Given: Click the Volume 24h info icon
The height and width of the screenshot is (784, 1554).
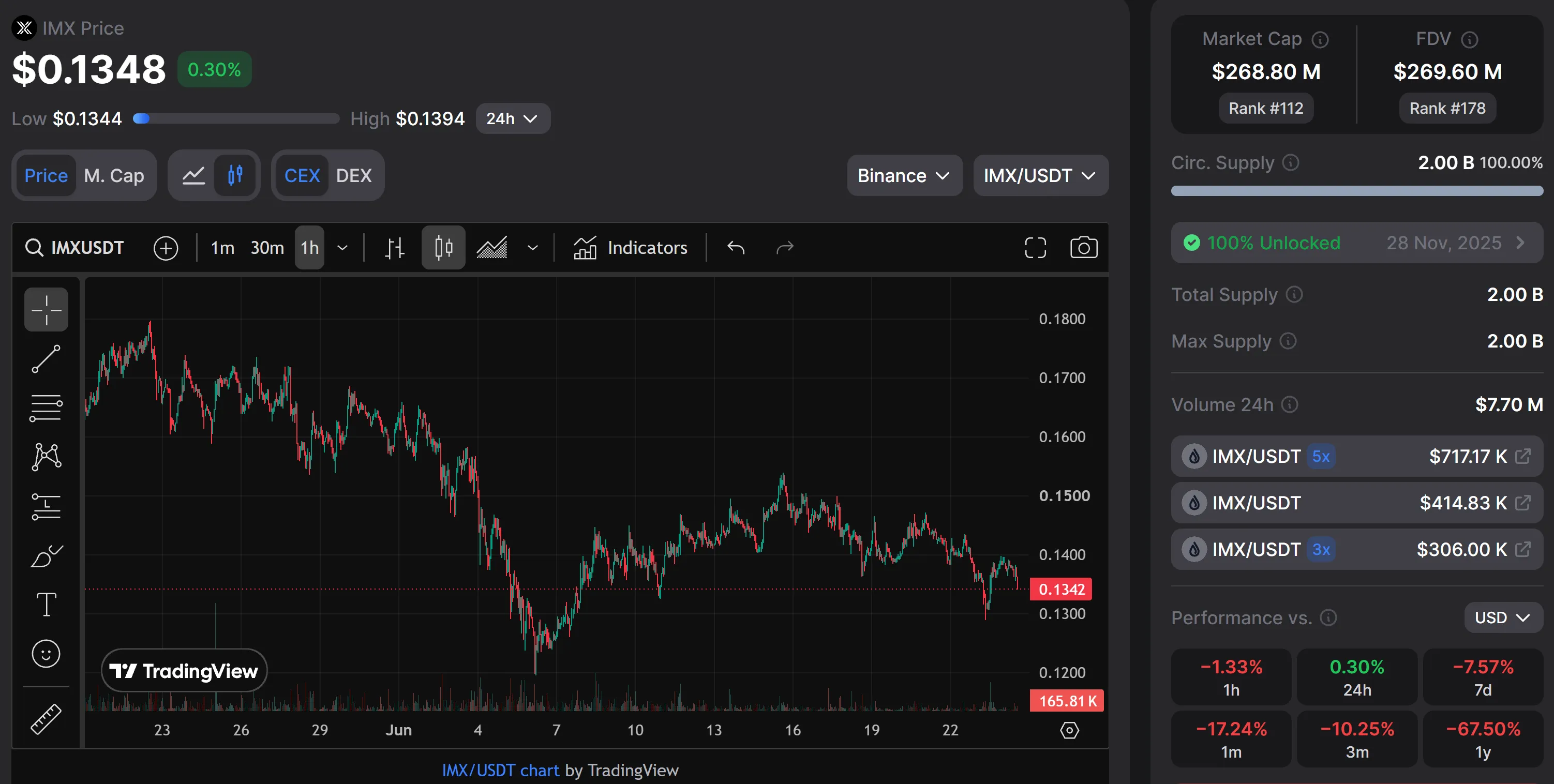Looking at the screenshot, I should [x=1289, y=404].
